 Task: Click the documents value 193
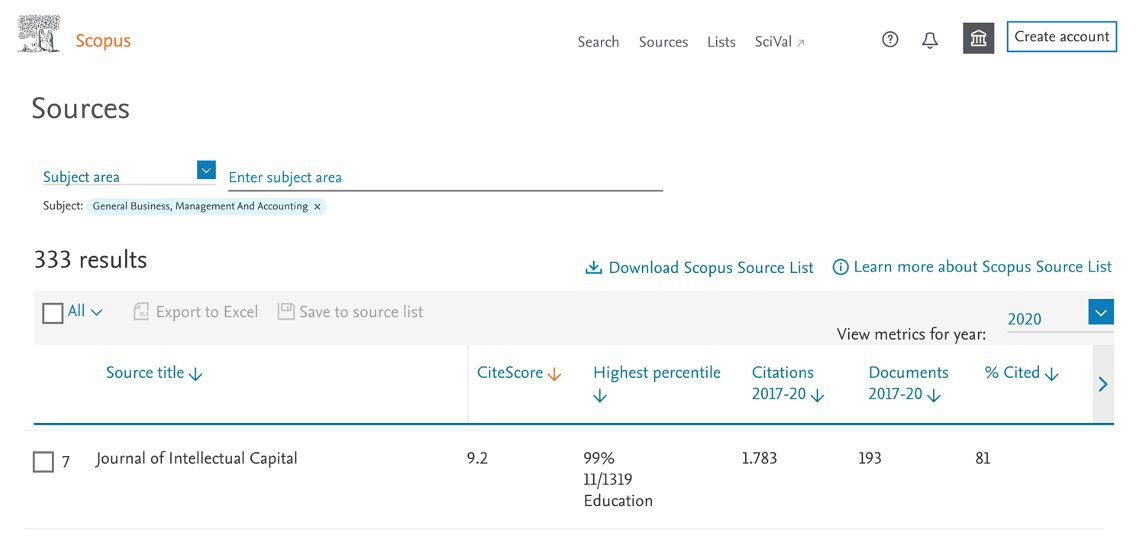[x=870, y=458]
